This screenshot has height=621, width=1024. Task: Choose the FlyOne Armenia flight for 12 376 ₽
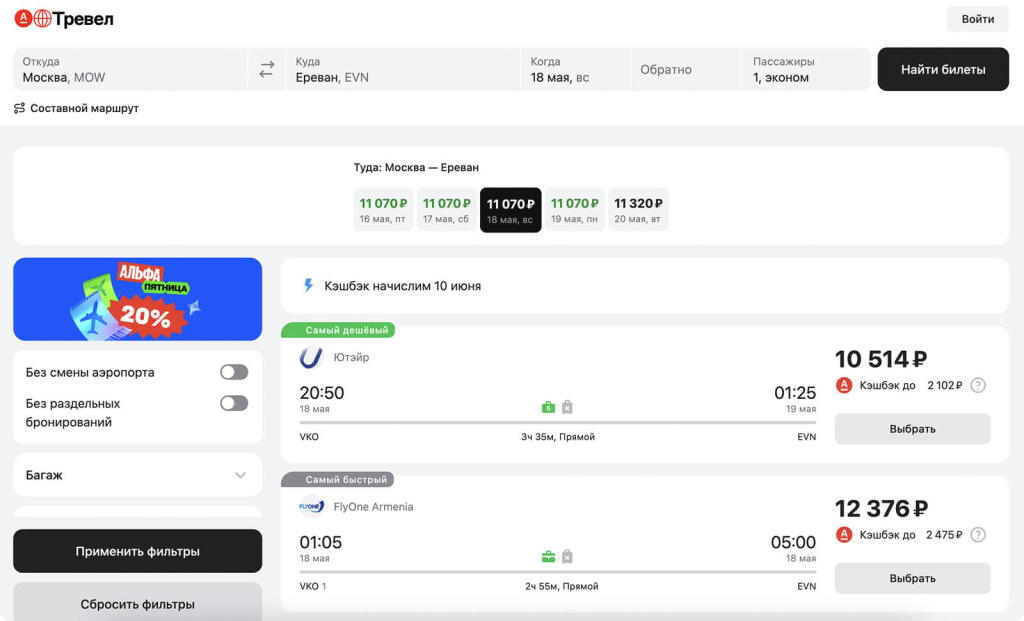click(912, 579)
